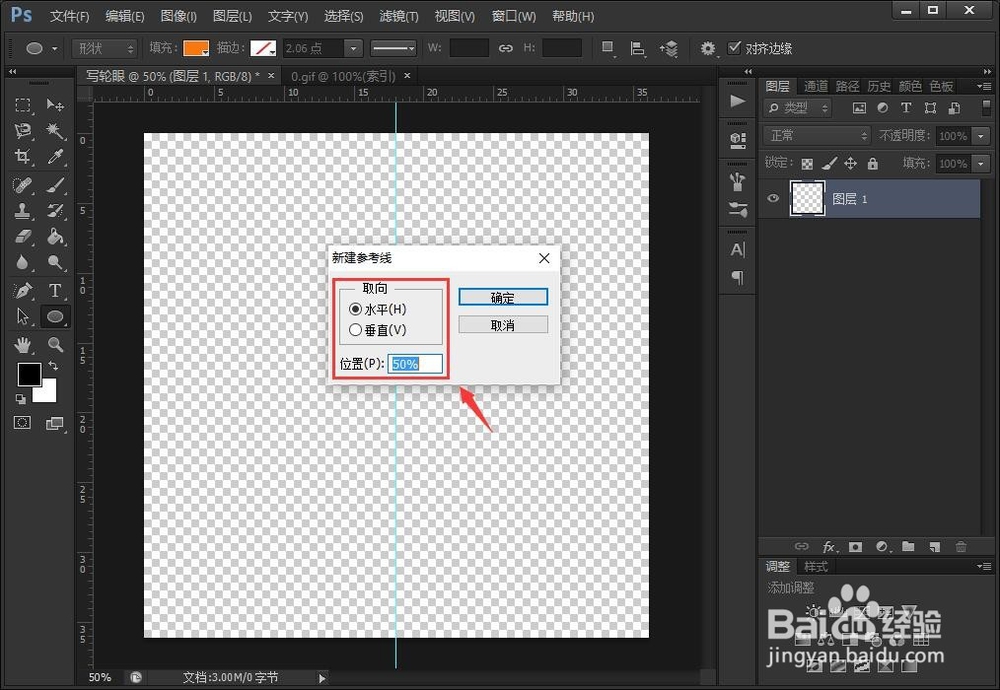Open the 文件(F) menu
The height and width of the screenshot is (690, 1000).
(70, 16)
